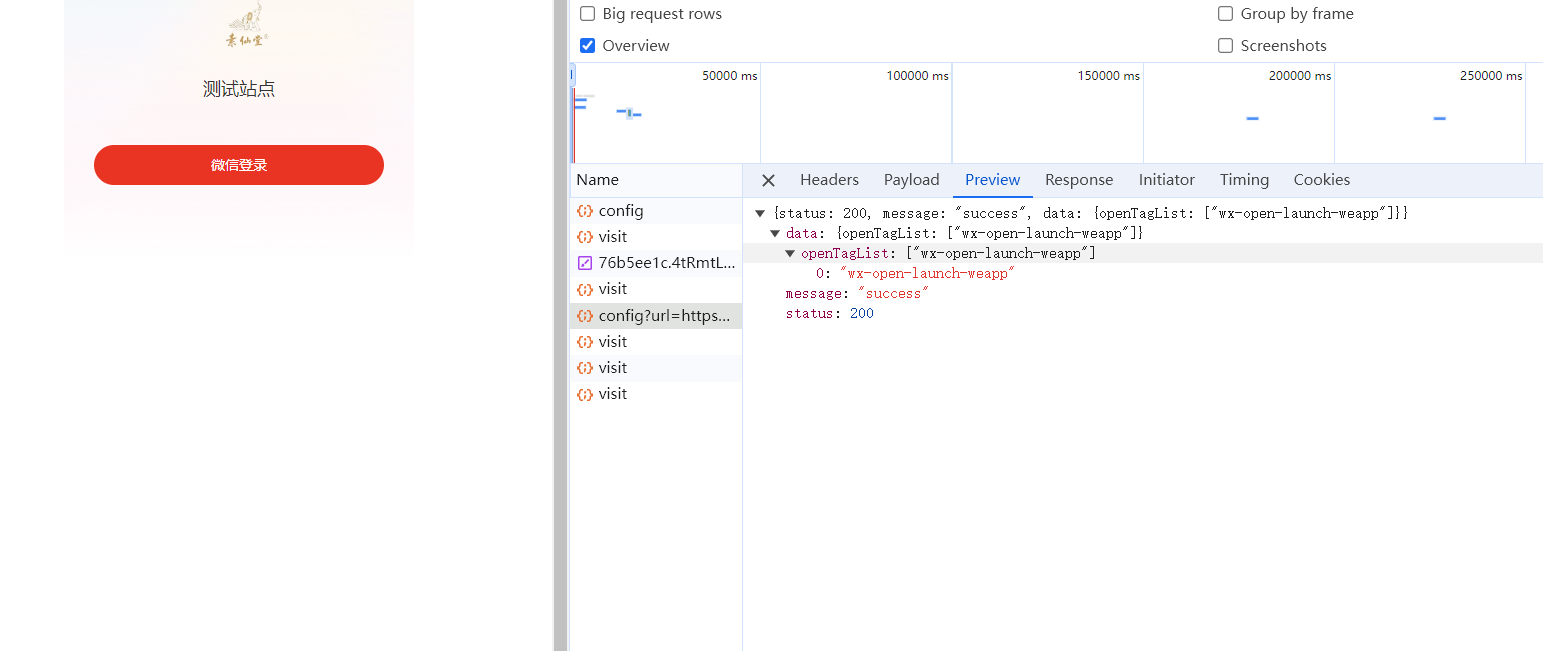Switch to the Cookies tab

click(x=1321, y=180)
